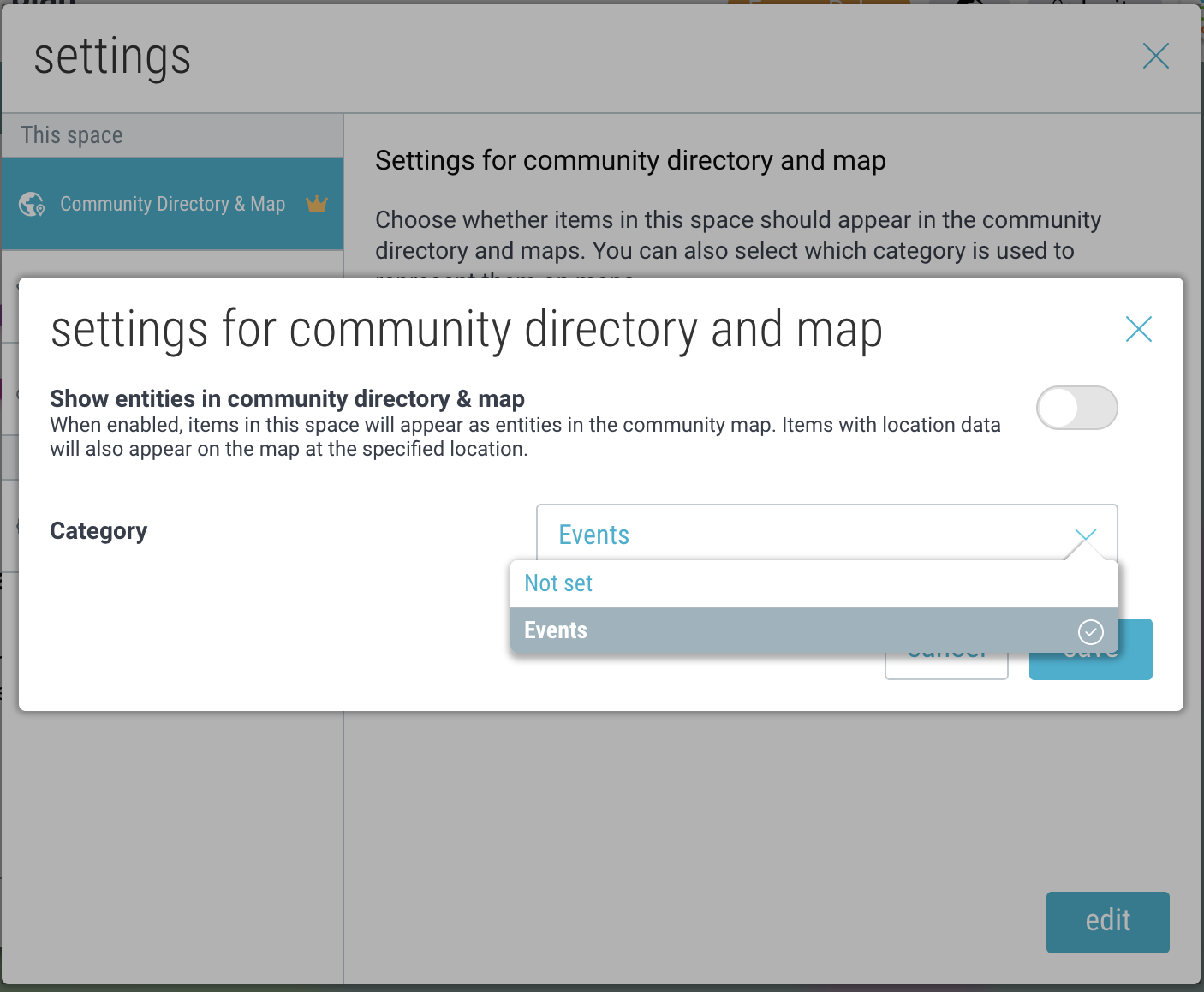Screen dimensions: 1204x992
Task: Close the outer settings window
Action: pos(1155,57)
